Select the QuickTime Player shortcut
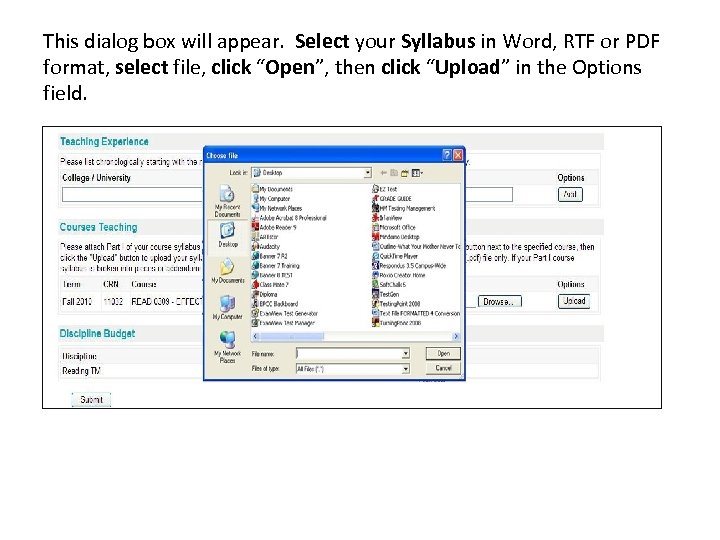720x540 pixels. (x=395, y=256)
